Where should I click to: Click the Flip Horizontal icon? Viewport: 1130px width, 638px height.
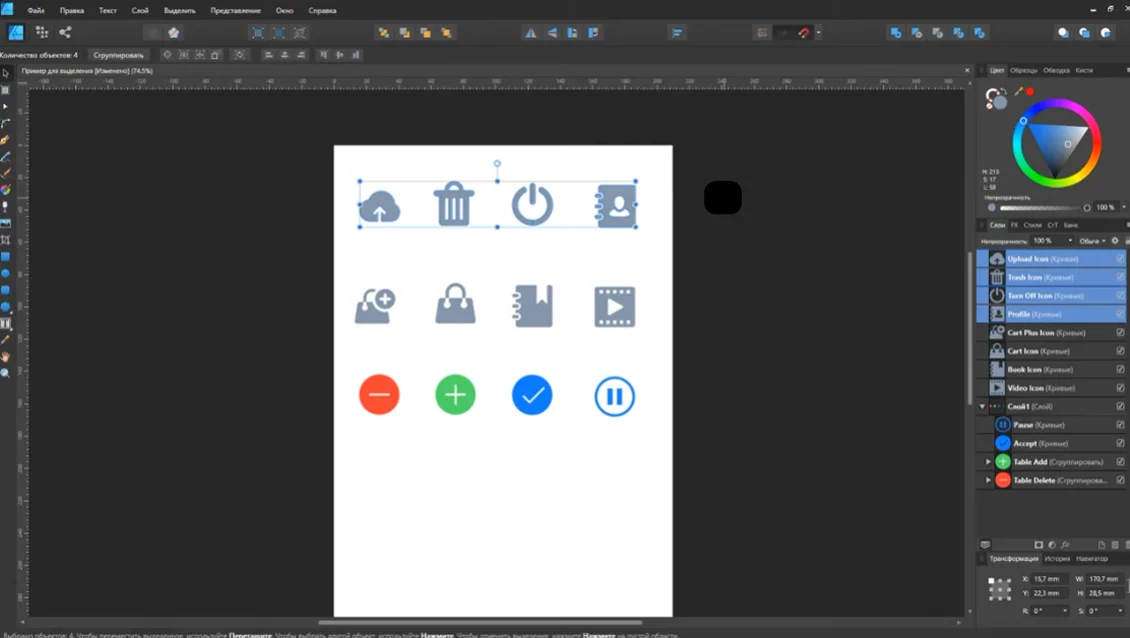click(530, 32)
